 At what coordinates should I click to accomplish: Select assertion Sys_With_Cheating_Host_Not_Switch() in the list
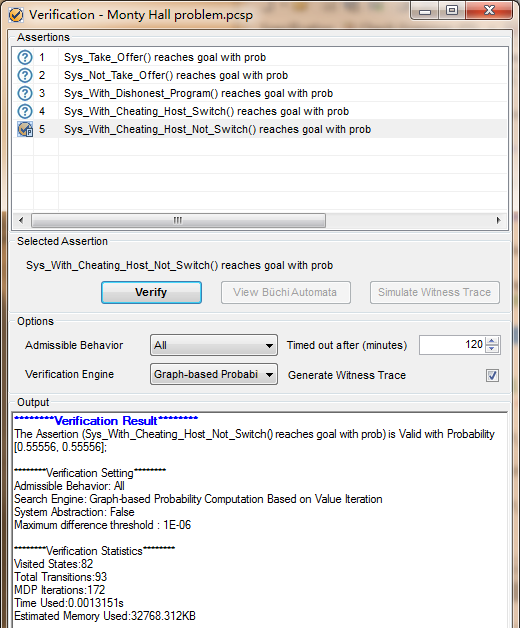(218, 129)
